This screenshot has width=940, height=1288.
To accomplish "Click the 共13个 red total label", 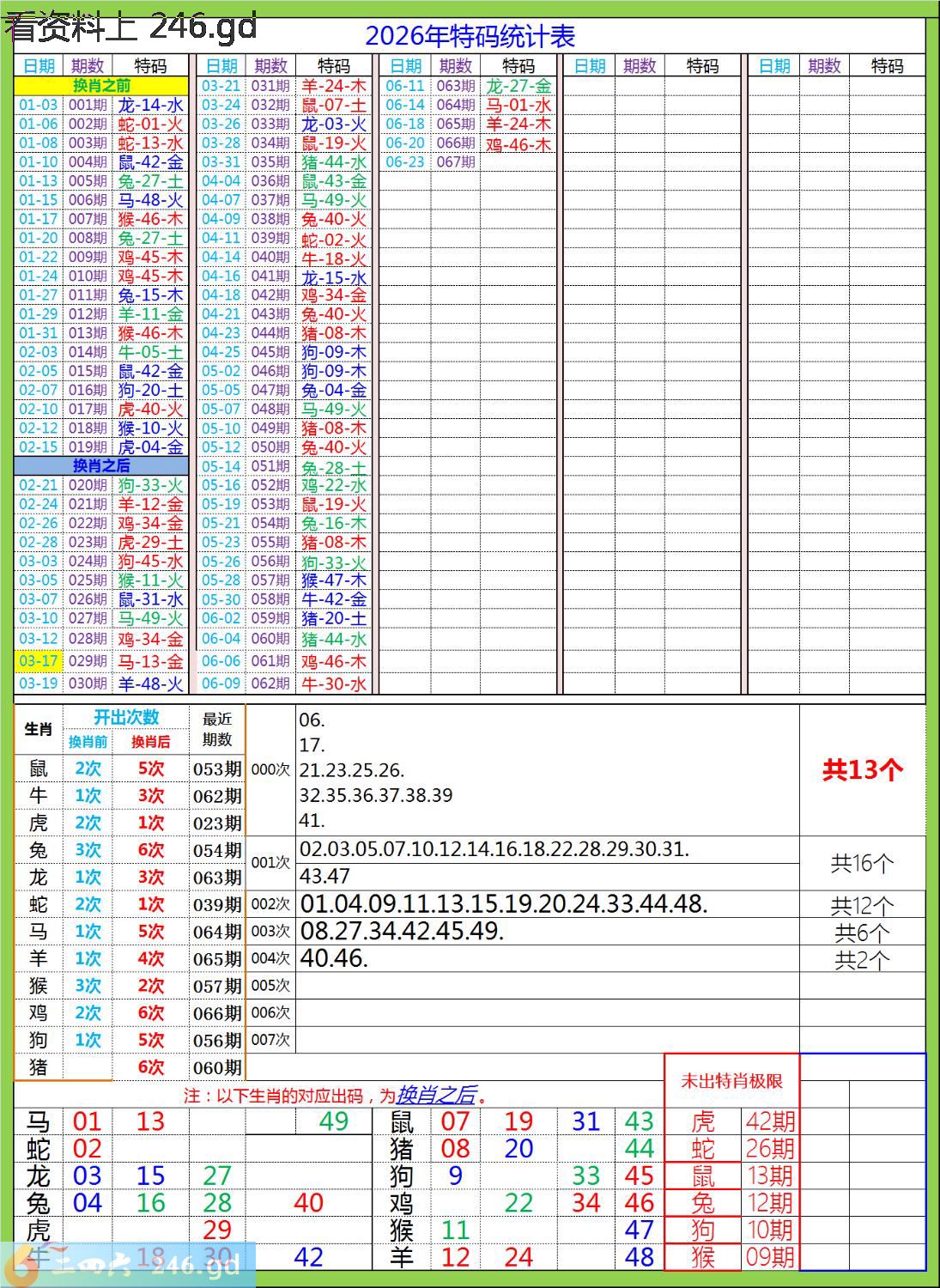I will pos(863,769).
